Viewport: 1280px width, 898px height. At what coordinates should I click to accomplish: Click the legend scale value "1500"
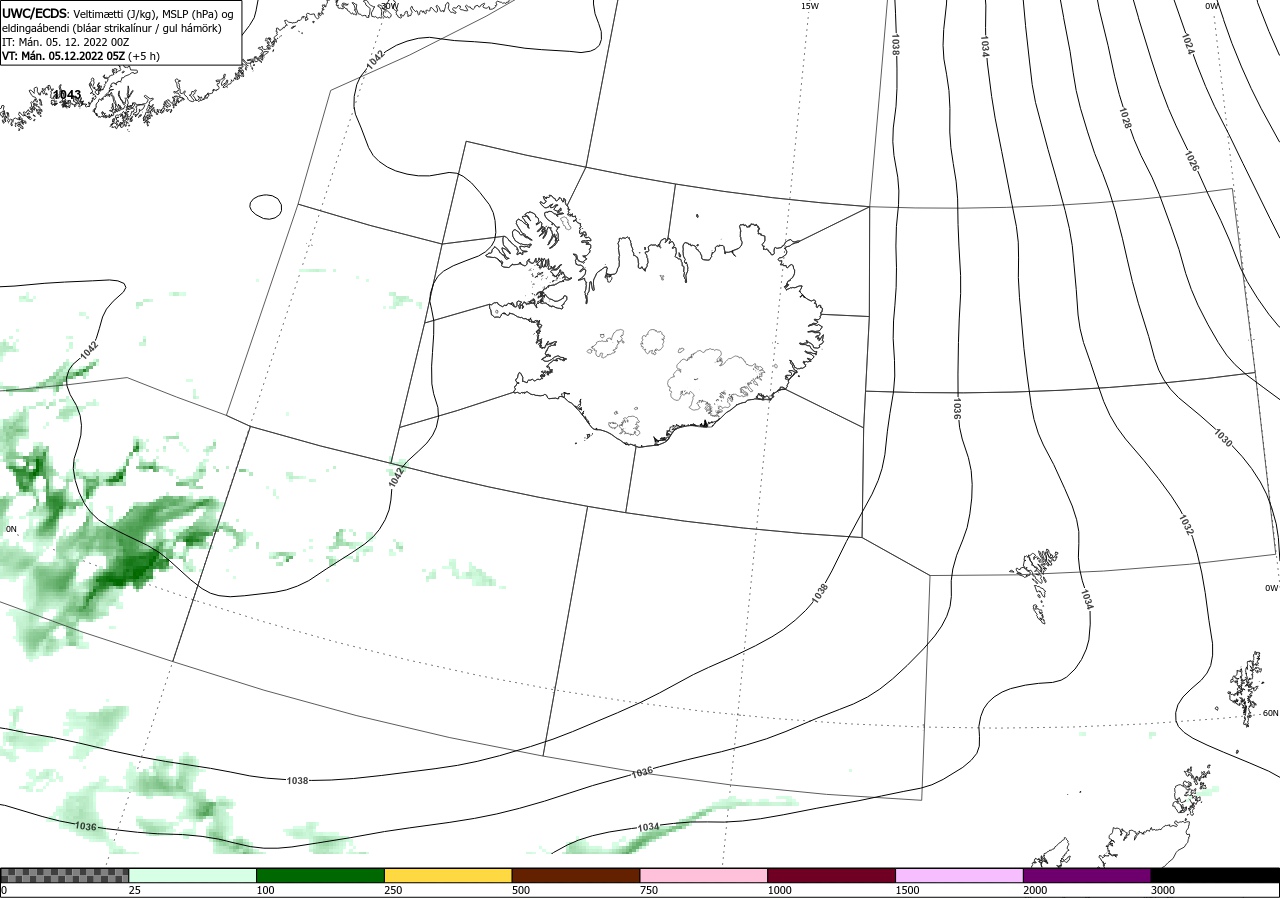click(x=908, y=890)
